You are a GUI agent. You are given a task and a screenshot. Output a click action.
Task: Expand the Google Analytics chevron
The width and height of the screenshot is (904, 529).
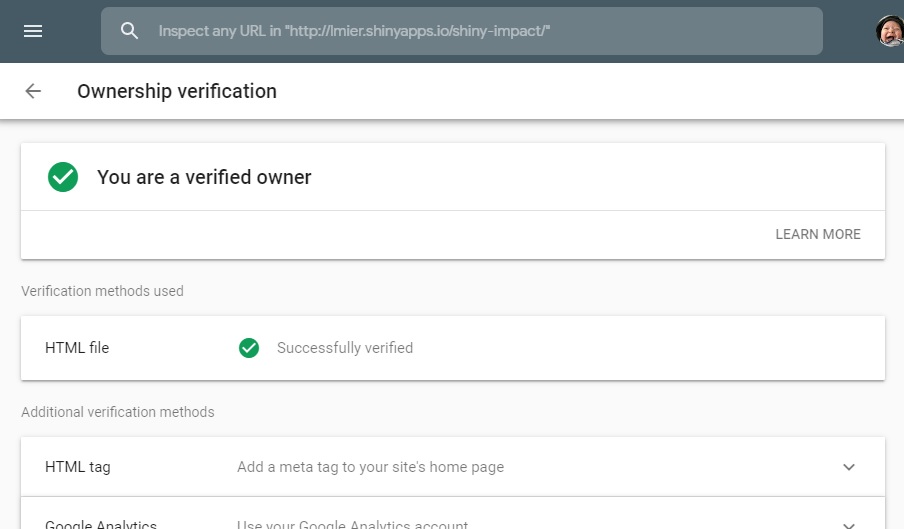click(x=849, y=524)
